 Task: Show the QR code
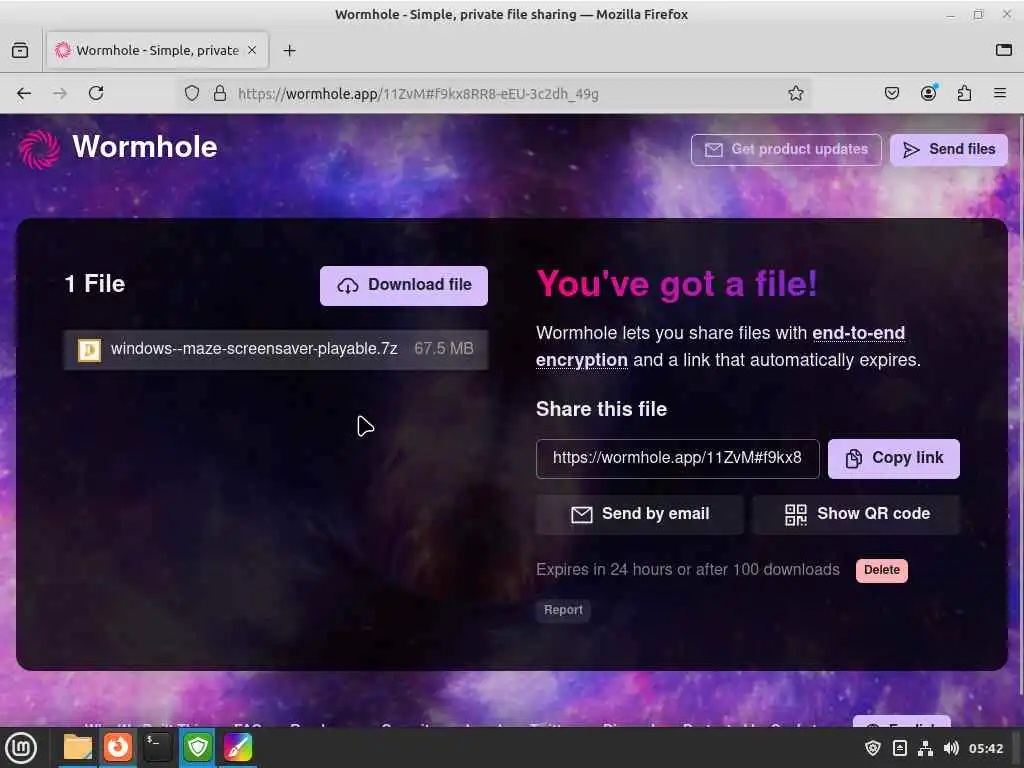click(x=856, y=514)
